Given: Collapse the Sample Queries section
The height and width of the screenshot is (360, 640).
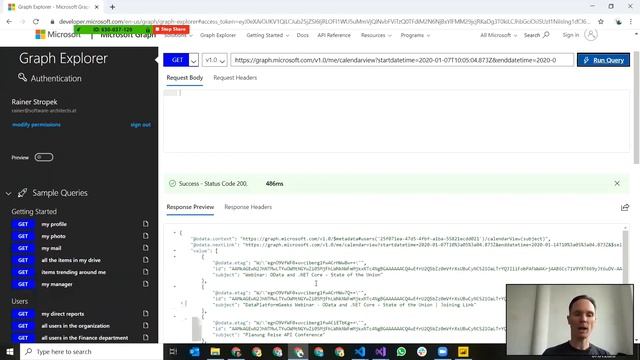Looking at the screenshot, I should [9, 193].
